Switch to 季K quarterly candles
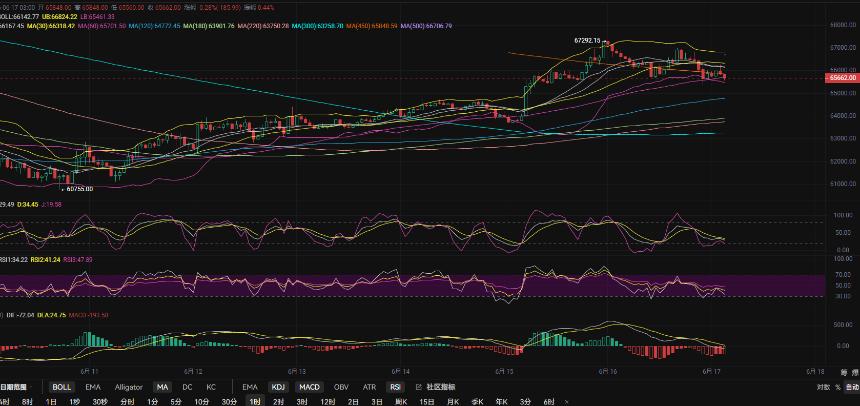This screenshot has height=406, width=860. coord(478,402)
